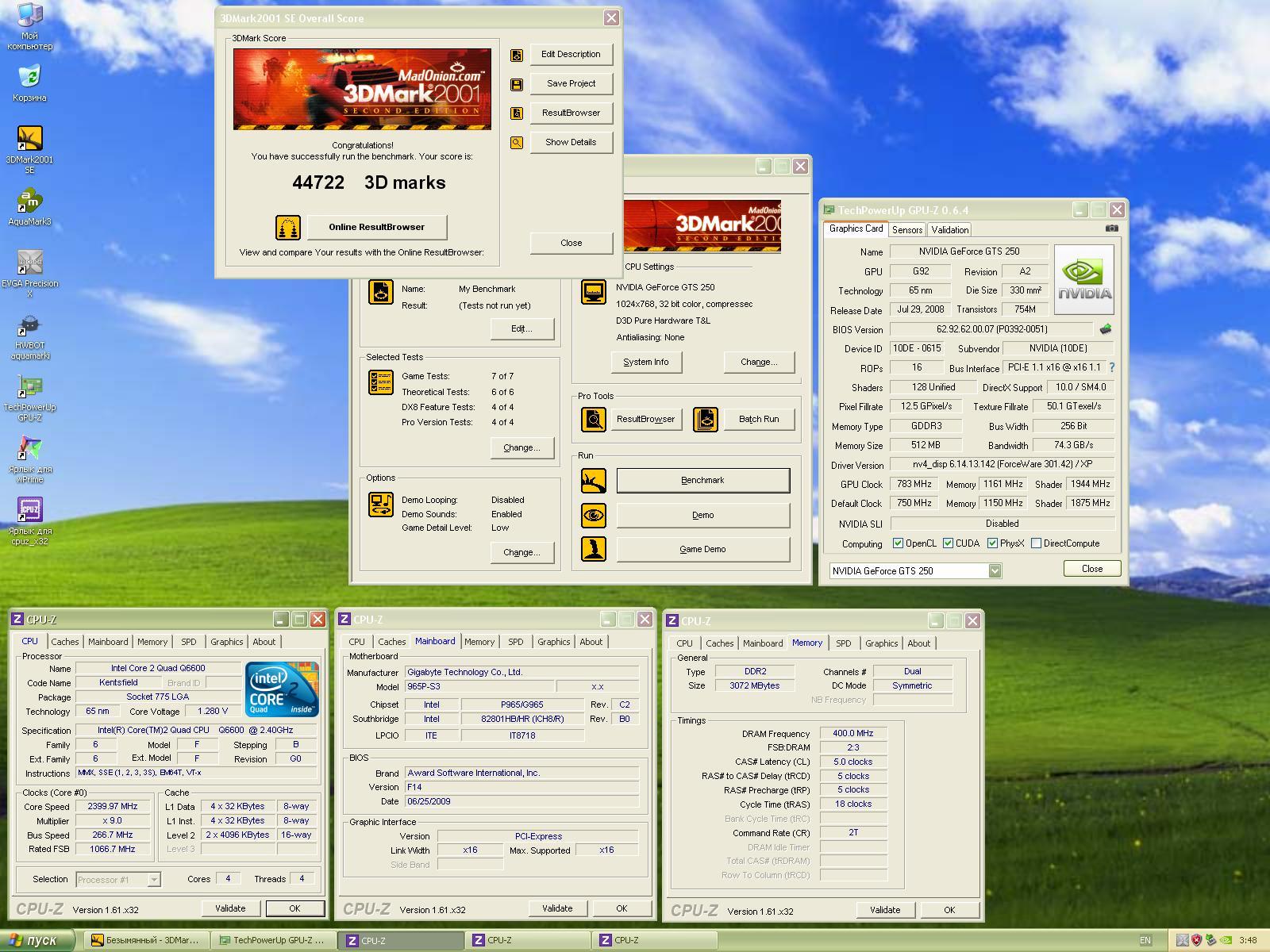Open the Caches tab in first CPU-Z window
Viewport: 1270px width, 952px height.
coord(65,642)
